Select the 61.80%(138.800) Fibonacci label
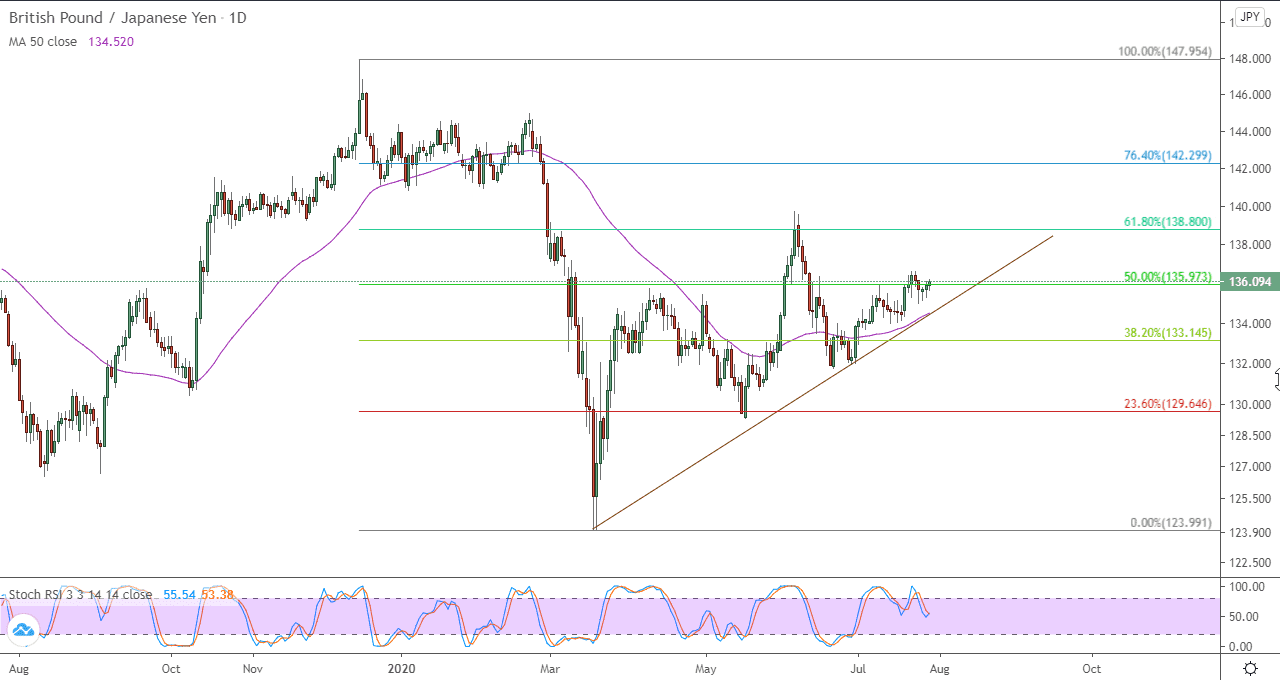Screen dimensions: 1280x680 (x=1168, y=222)
